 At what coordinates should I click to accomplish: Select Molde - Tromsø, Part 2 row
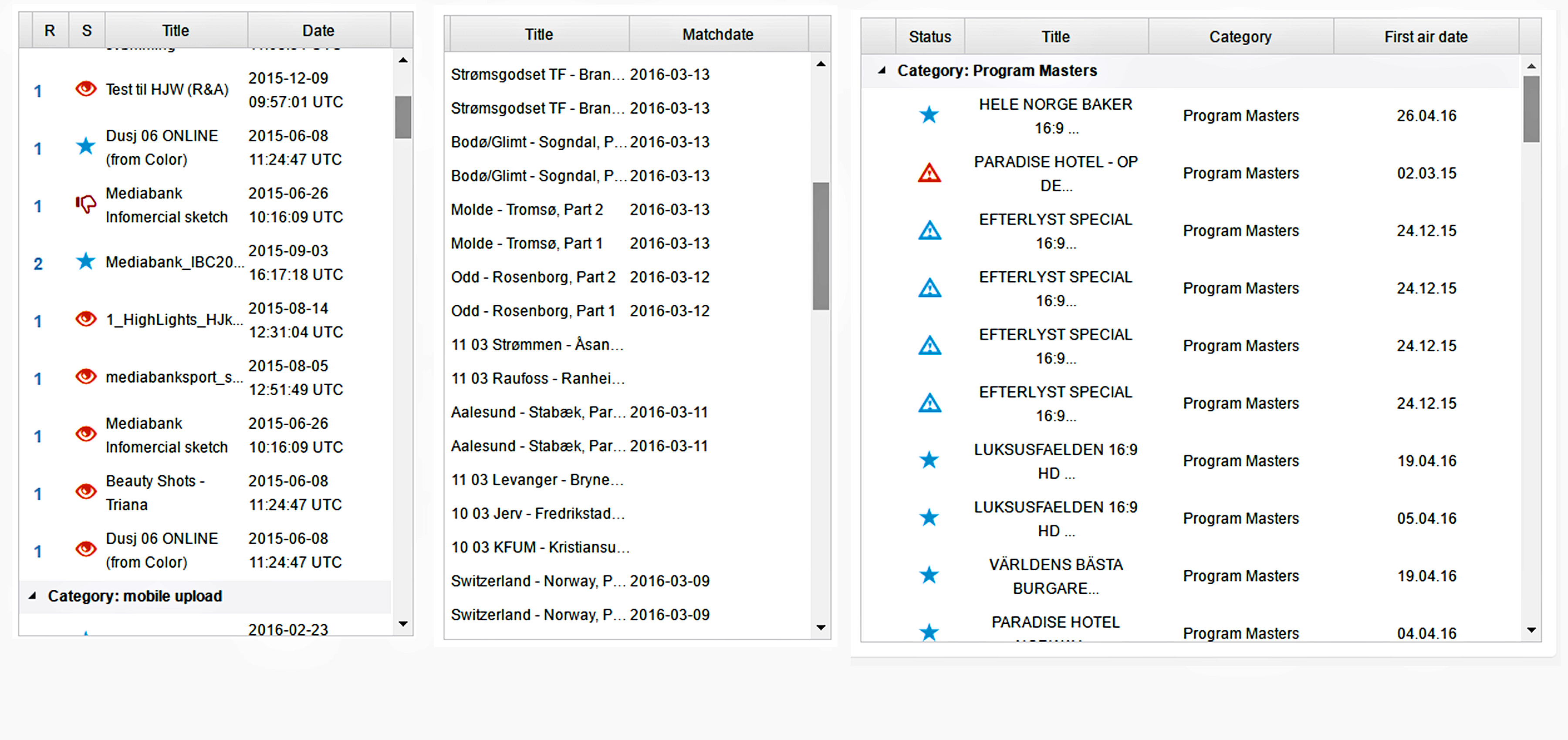527,209
